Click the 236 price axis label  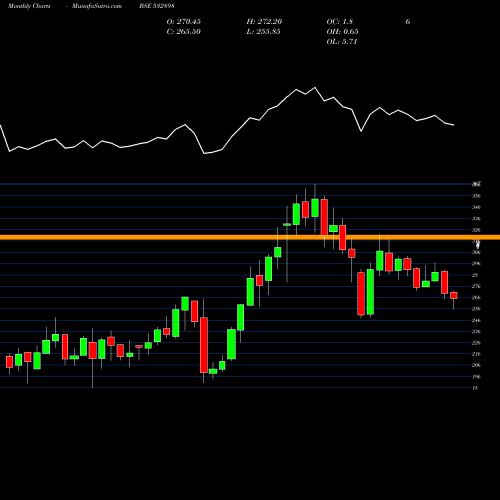click(476, 331)
